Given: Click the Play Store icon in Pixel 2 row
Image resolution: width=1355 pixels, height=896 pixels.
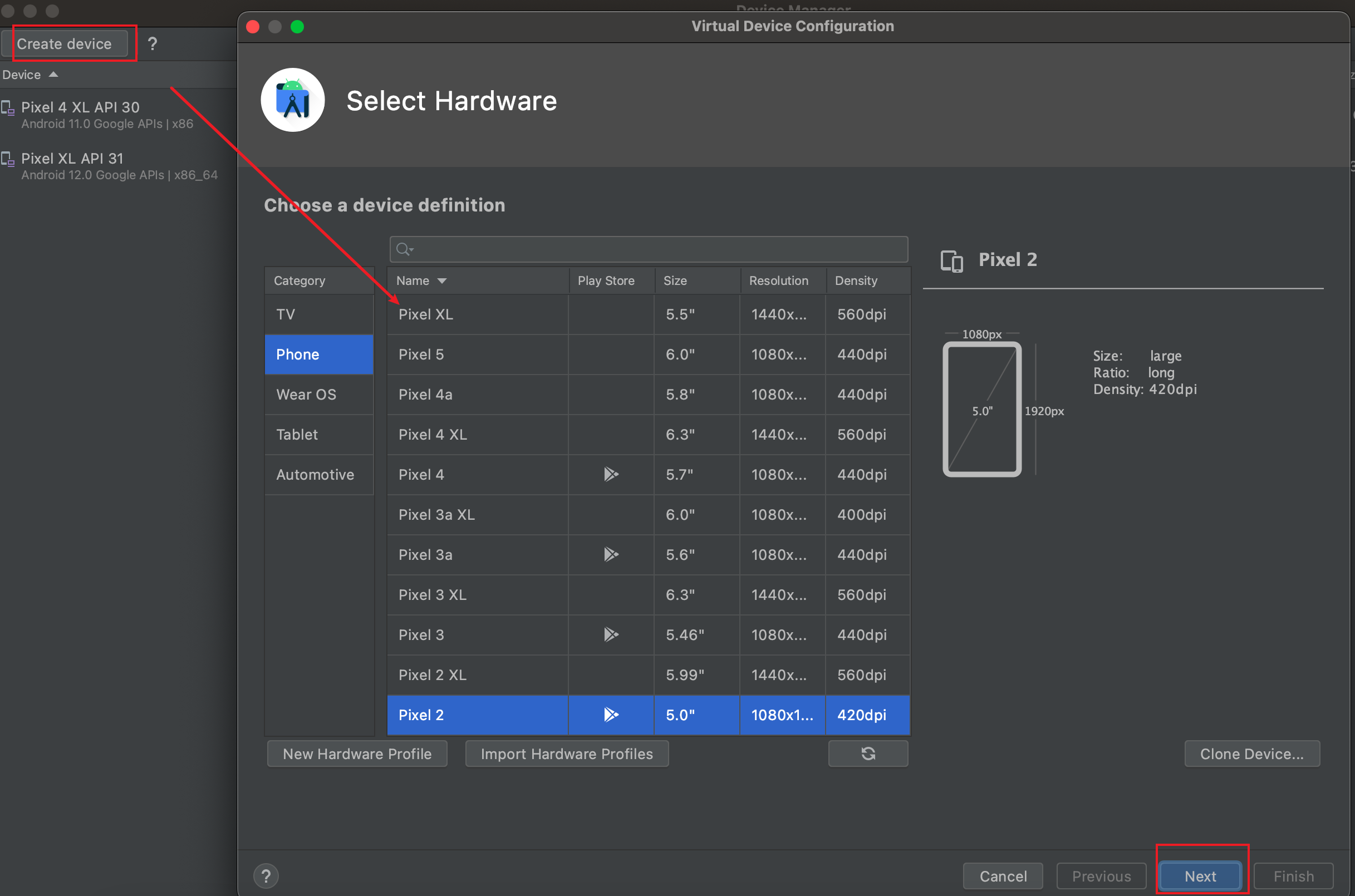Looking at the screenshot, I should [611, 714].
